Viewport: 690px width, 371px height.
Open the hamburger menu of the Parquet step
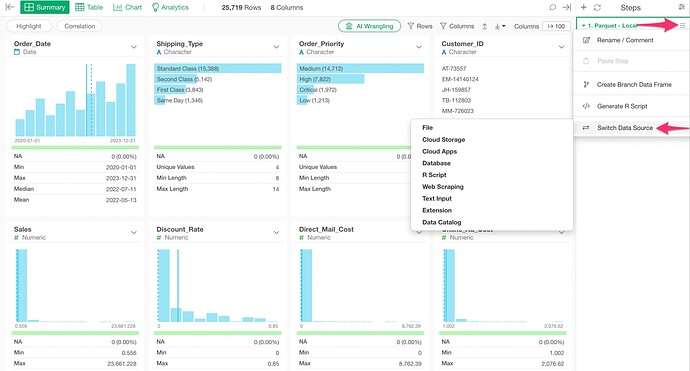click(682, 26)
